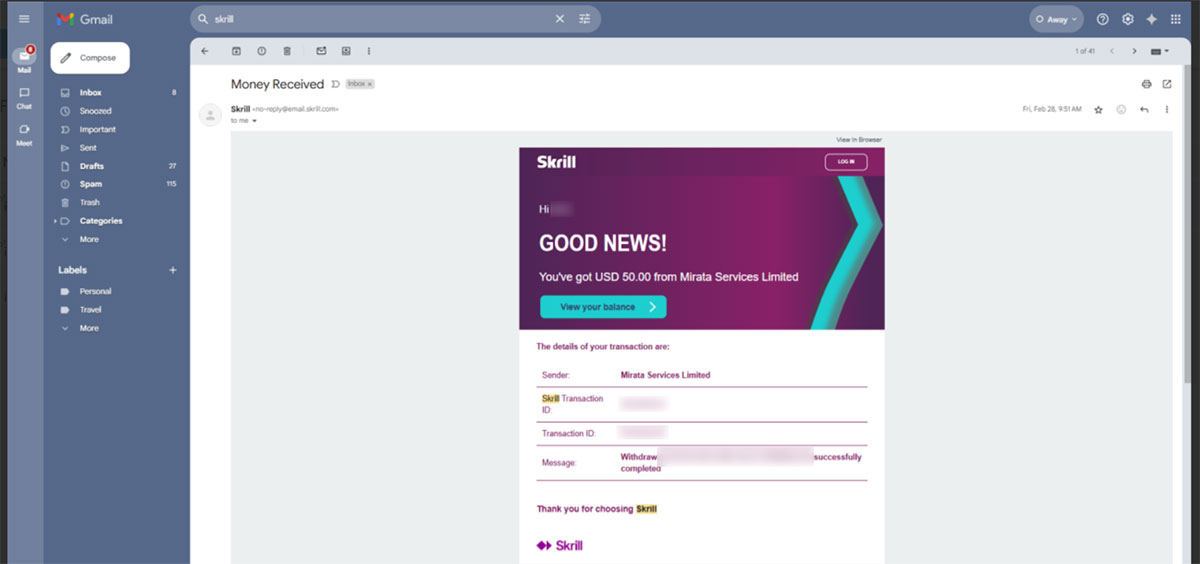Image resolution: width=1200 pixels, height=564 pixels.
Task: Open the Gemini sparkle icon
Action: click(x=1152, y=19)
